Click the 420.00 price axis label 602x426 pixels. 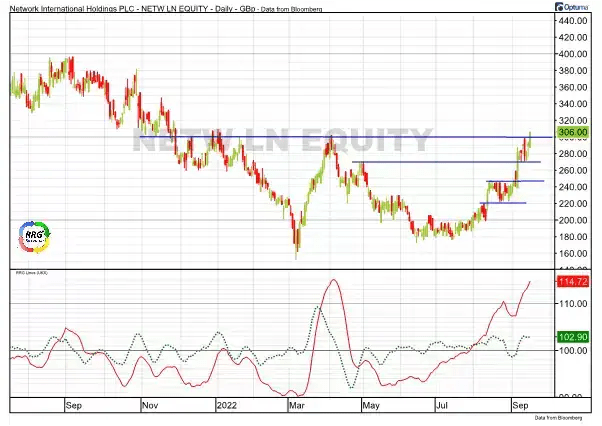(573, 38)
